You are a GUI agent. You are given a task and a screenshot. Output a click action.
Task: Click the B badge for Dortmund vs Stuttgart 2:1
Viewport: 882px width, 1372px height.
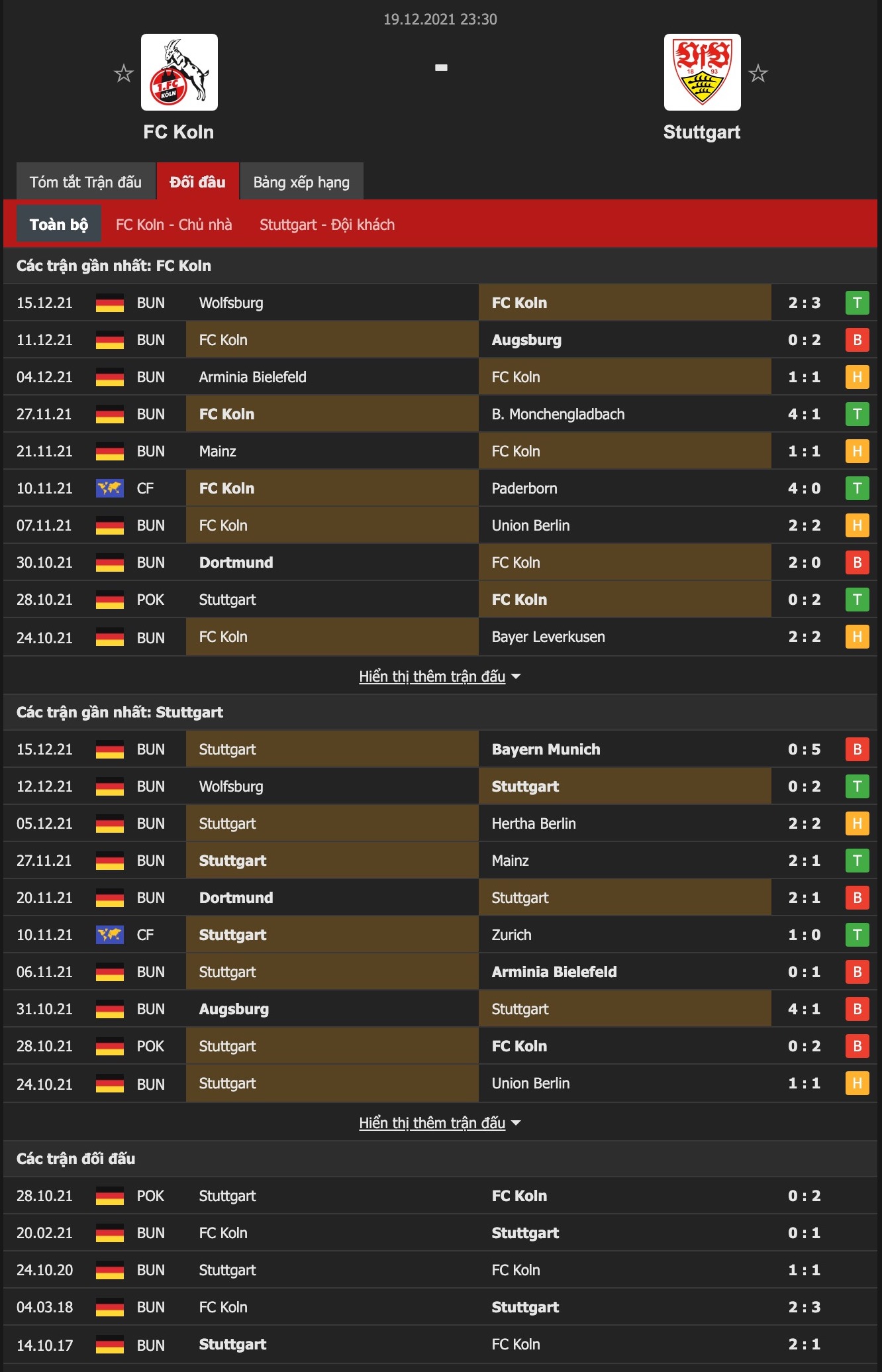click(857, 898)
